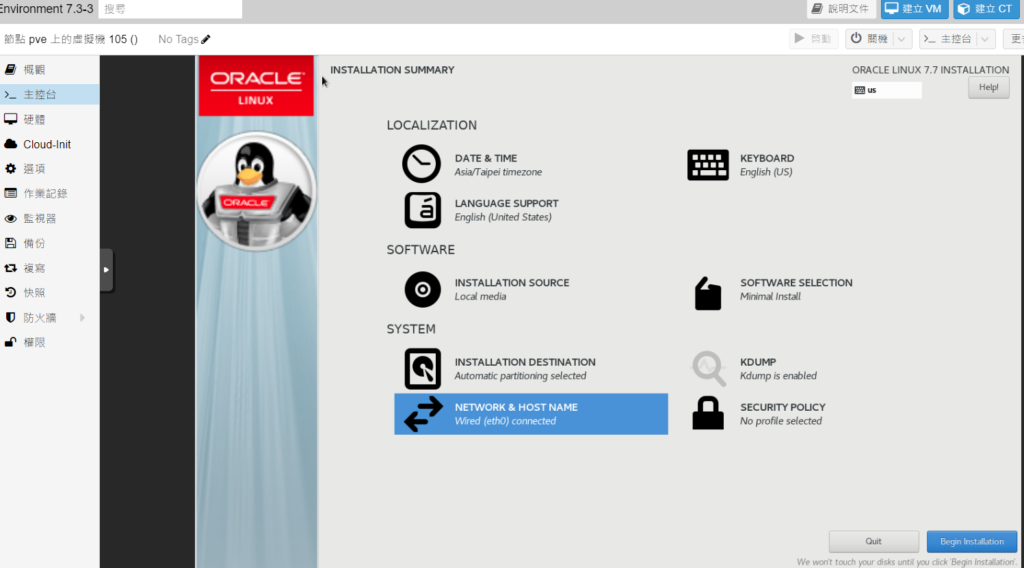Open Language Support icon
Screen dimensions: 1024x568
[x=421, y=210]
